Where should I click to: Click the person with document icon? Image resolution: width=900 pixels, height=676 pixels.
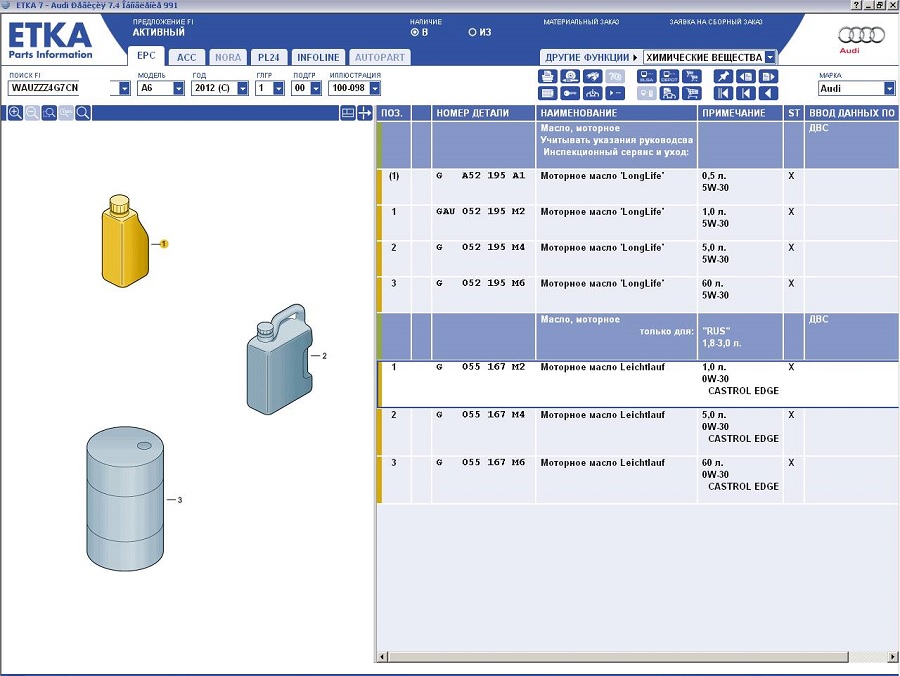669,93
